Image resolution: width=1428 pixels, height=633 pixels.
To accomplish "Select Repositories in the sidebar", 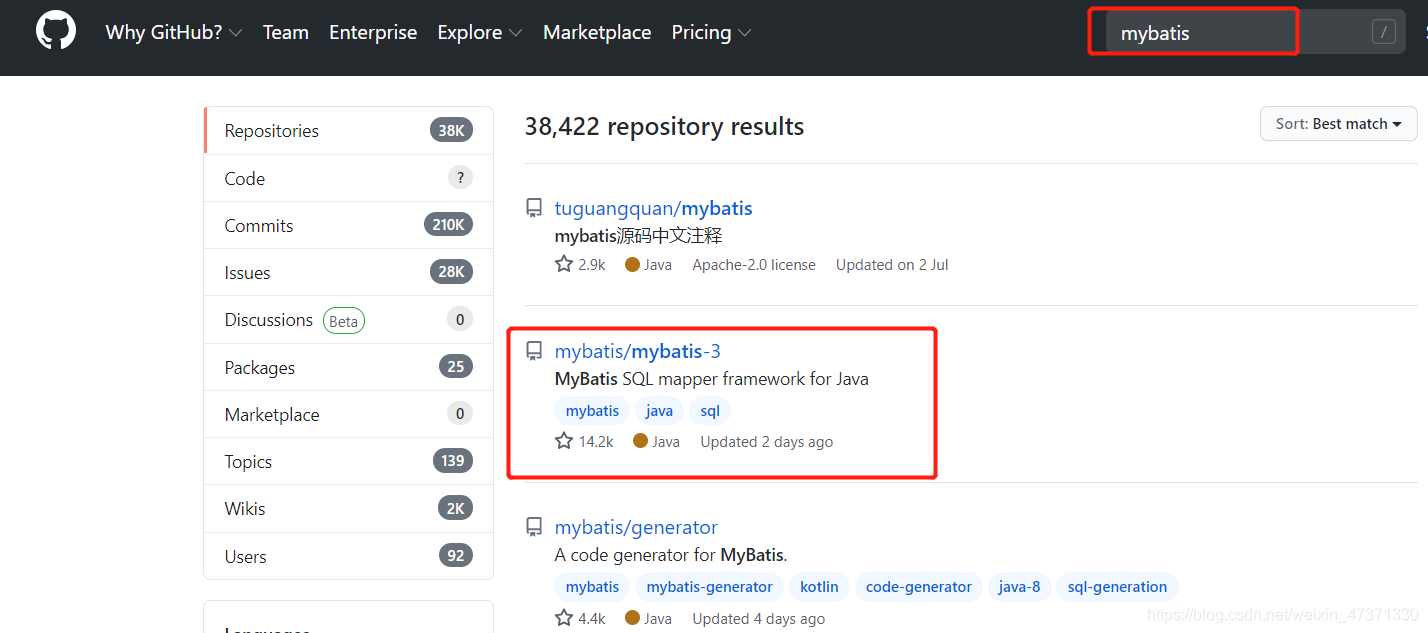I will 348,131.
